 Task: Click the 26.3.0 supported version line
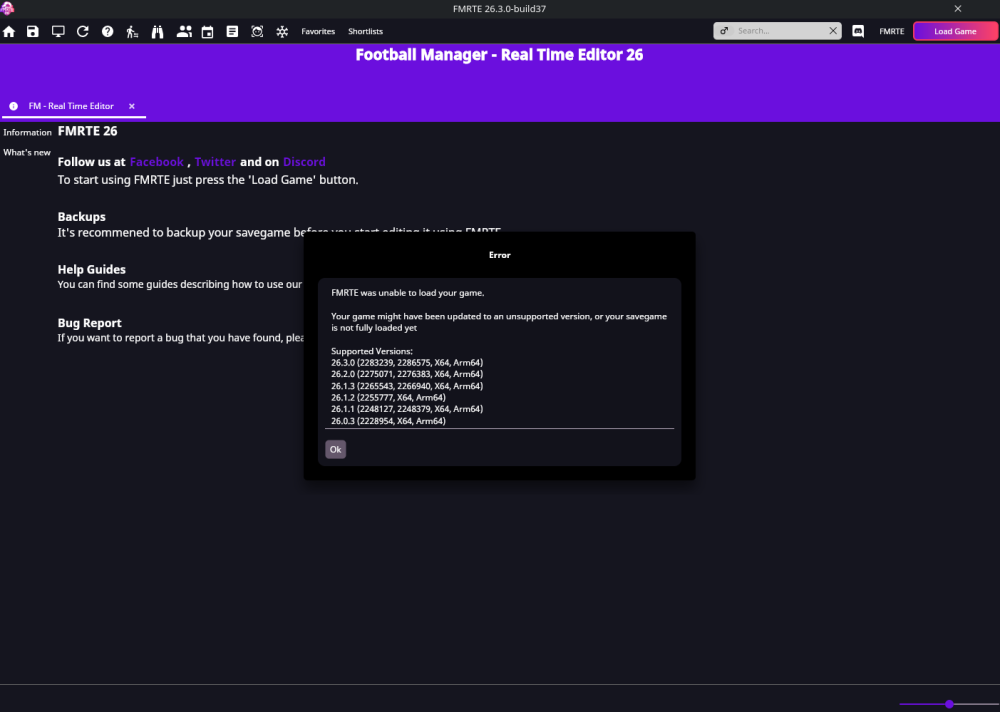pyautogui.click(x=407, y=362)
